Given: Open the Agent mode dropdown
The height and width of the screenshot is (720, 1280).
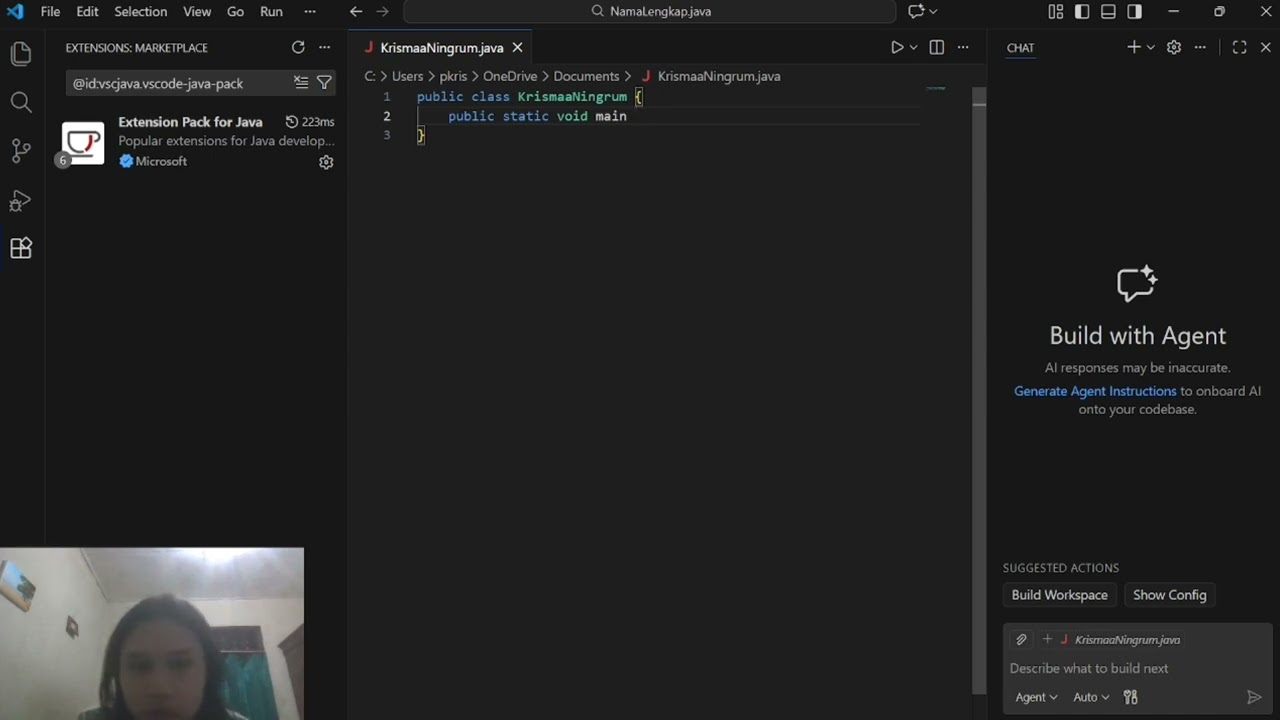Looking at the screenshot, I should click(x=1036, y=697).
